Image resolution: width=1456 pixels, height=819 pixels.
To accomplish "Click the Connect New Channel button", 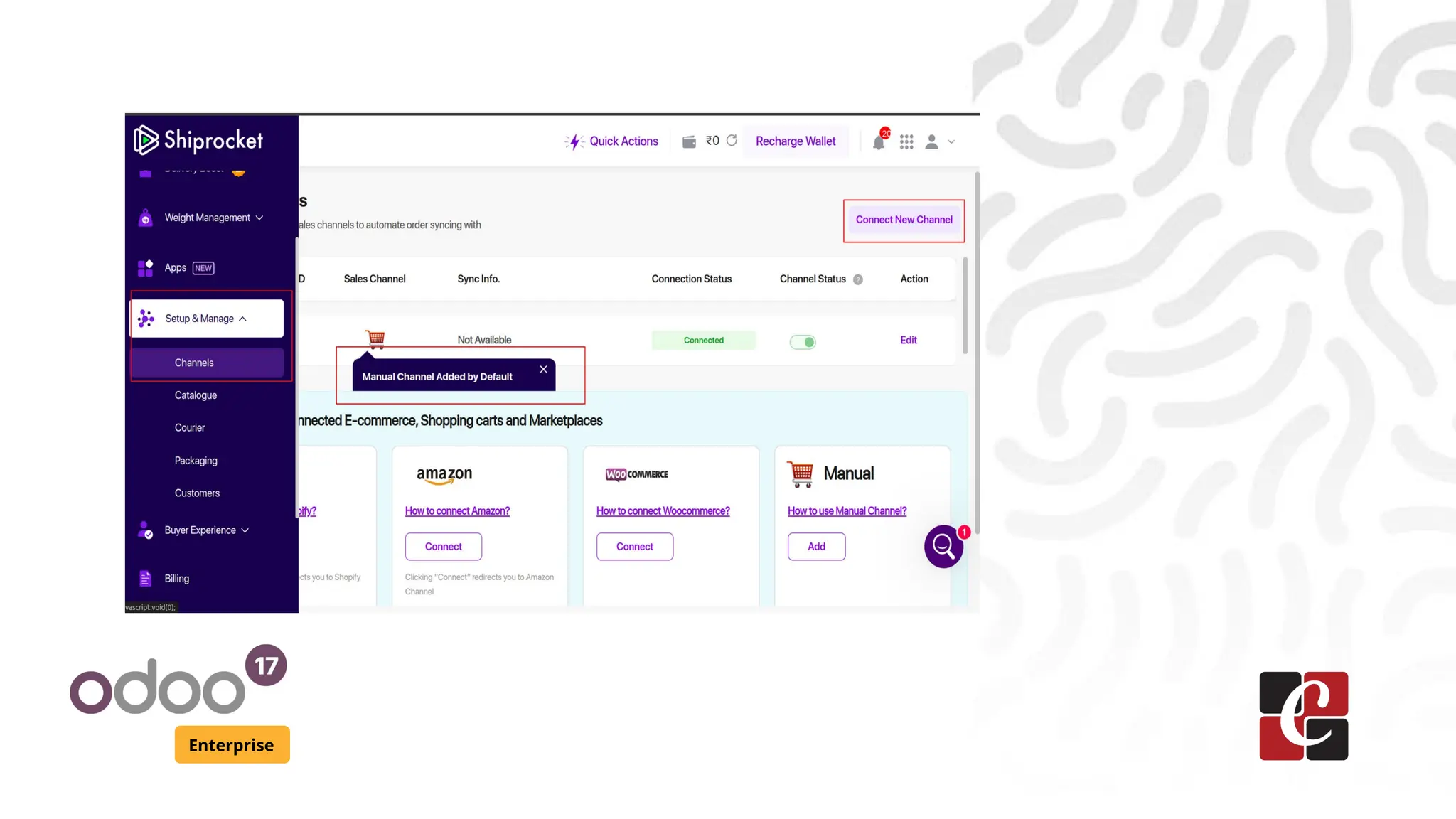I will coord(904,220).
